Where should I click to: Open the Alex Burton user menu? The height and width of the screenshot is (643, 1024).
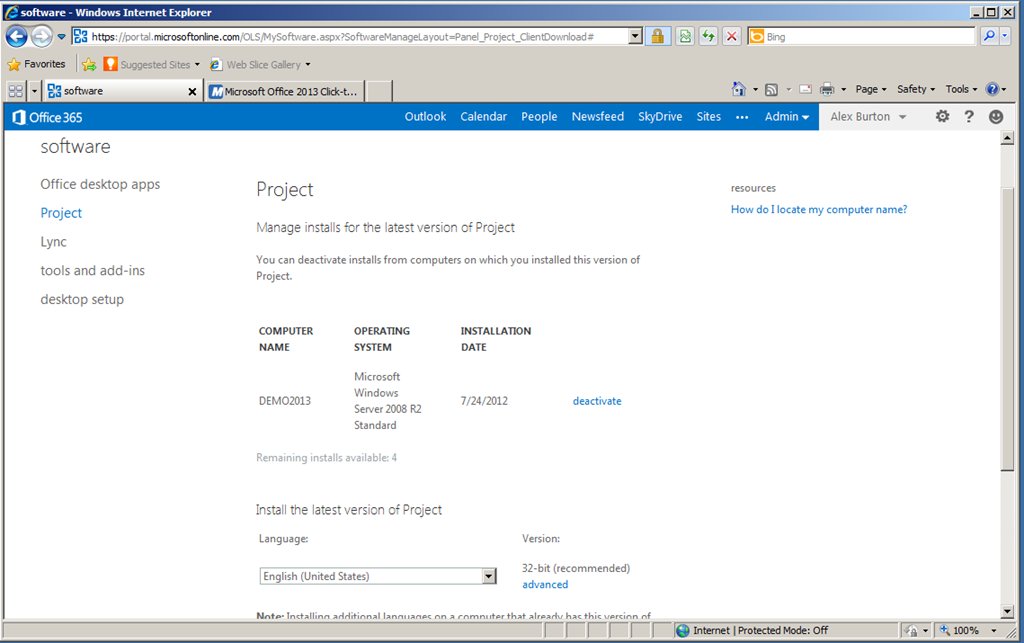point(868,117)
